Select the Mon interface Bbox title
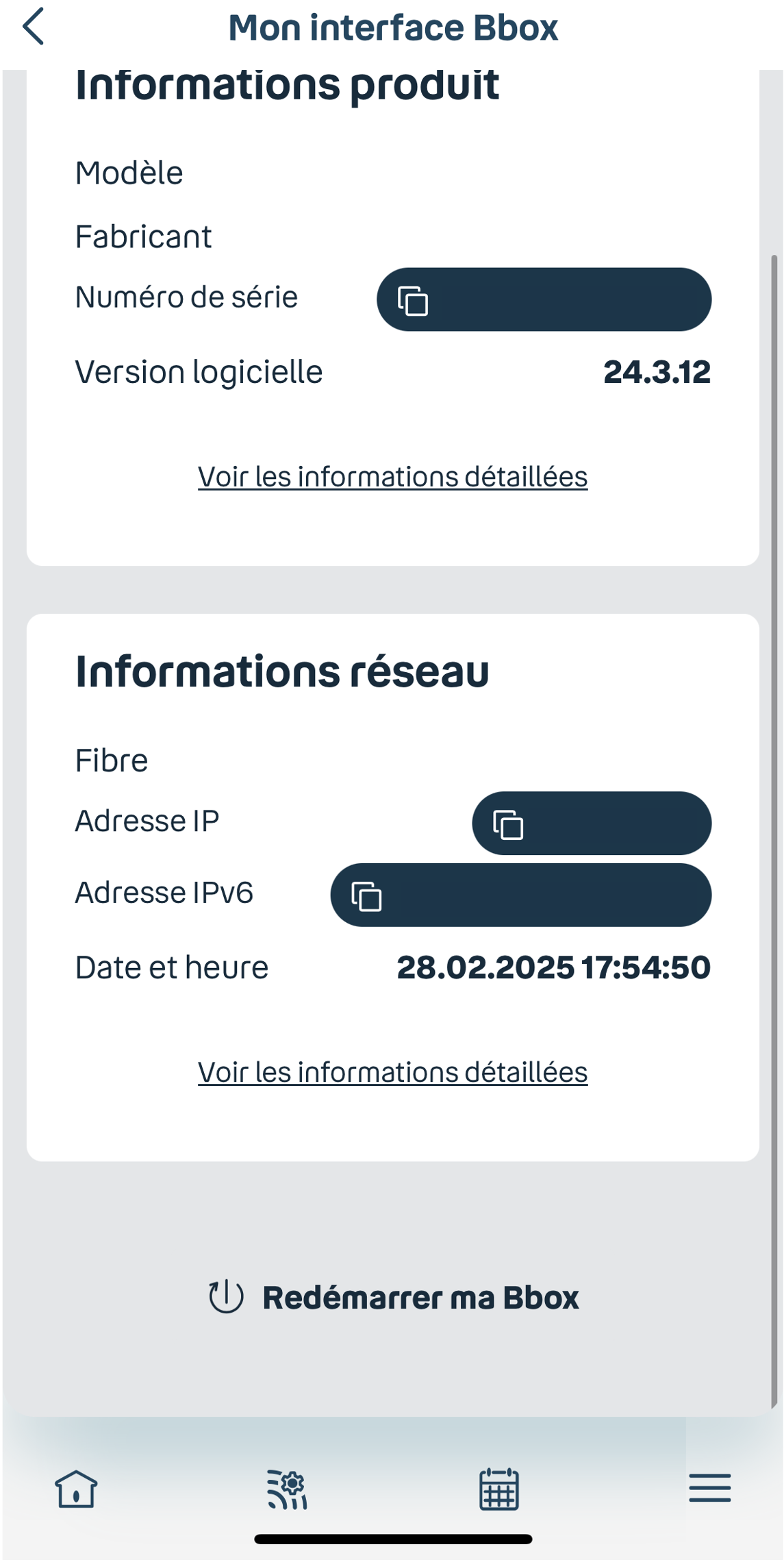784x1560 pixels. pyautogui.click(x=392, y=27)
